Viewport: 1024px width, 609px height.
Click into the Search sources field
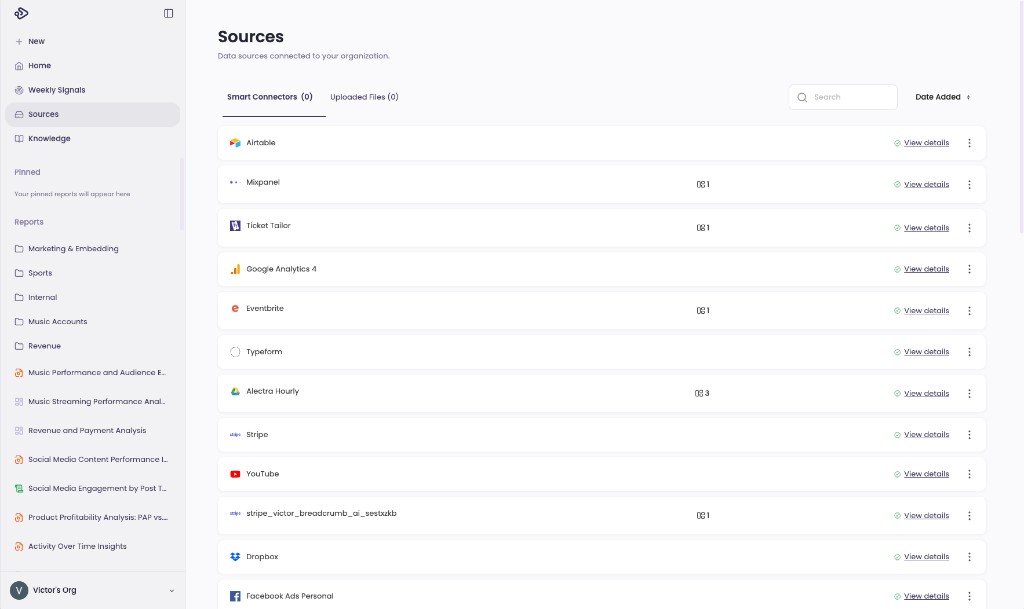point(842,97)
